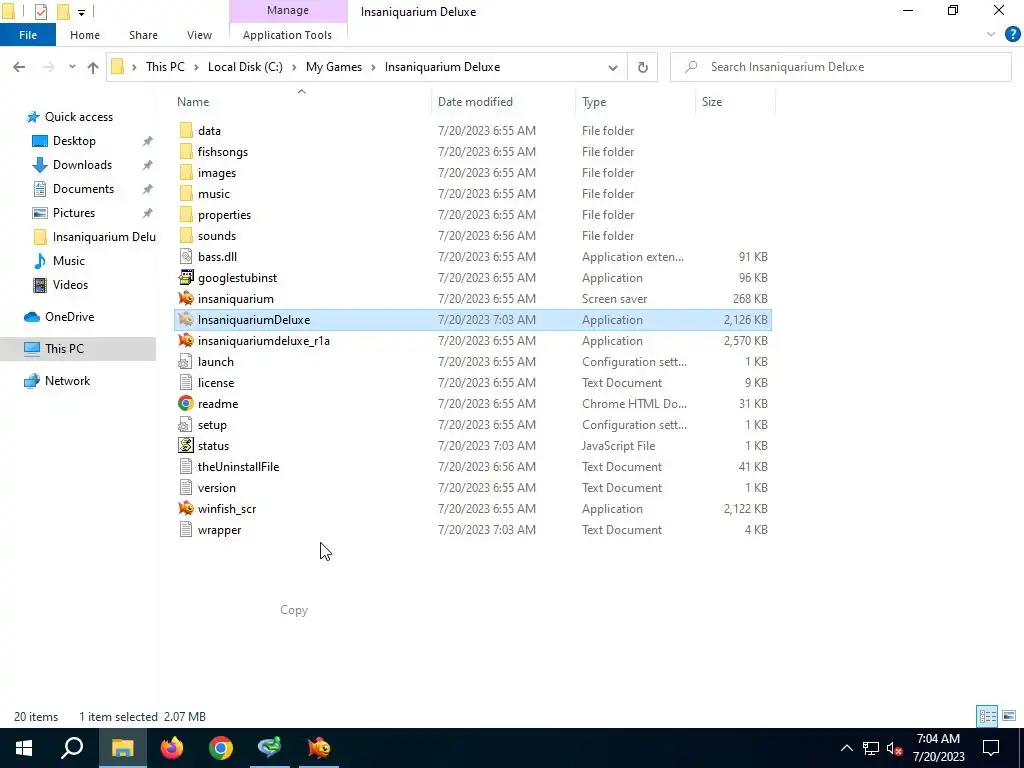Image resolution: width=1024 pixels, height=768 pixels.
Task: Click the insaniquarium screen saver fish icon
Action: pos(186,298)
